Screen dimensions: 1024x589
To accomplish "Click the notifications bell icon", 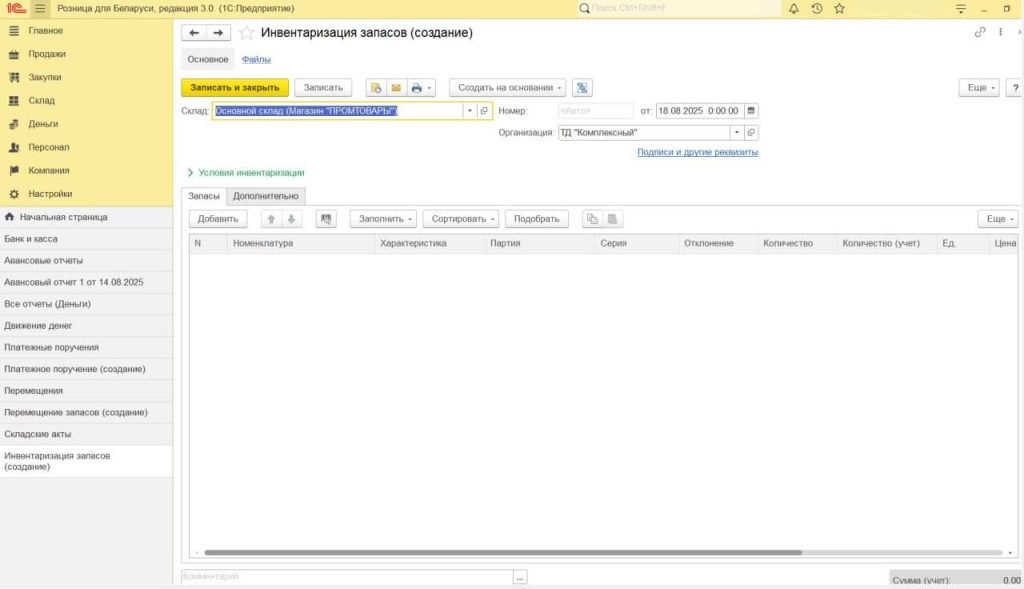I will click(794, 8).
